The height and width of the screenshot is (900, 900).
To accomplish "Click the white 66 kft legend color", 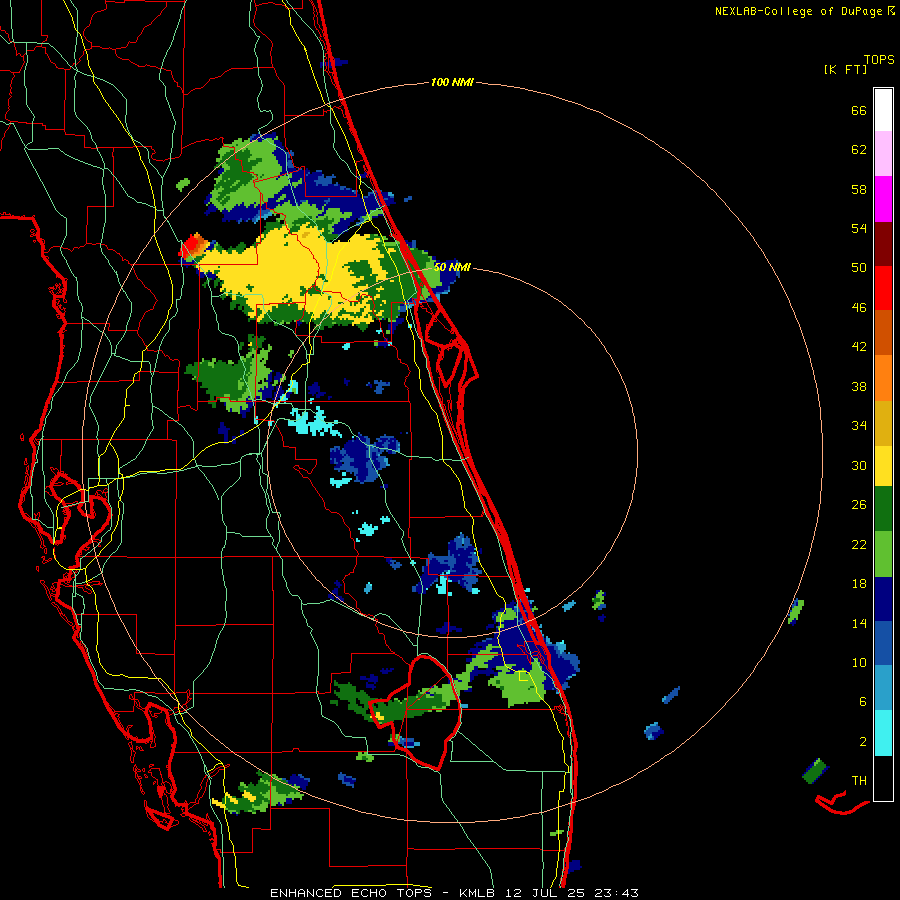I will (x=883, y=110).
